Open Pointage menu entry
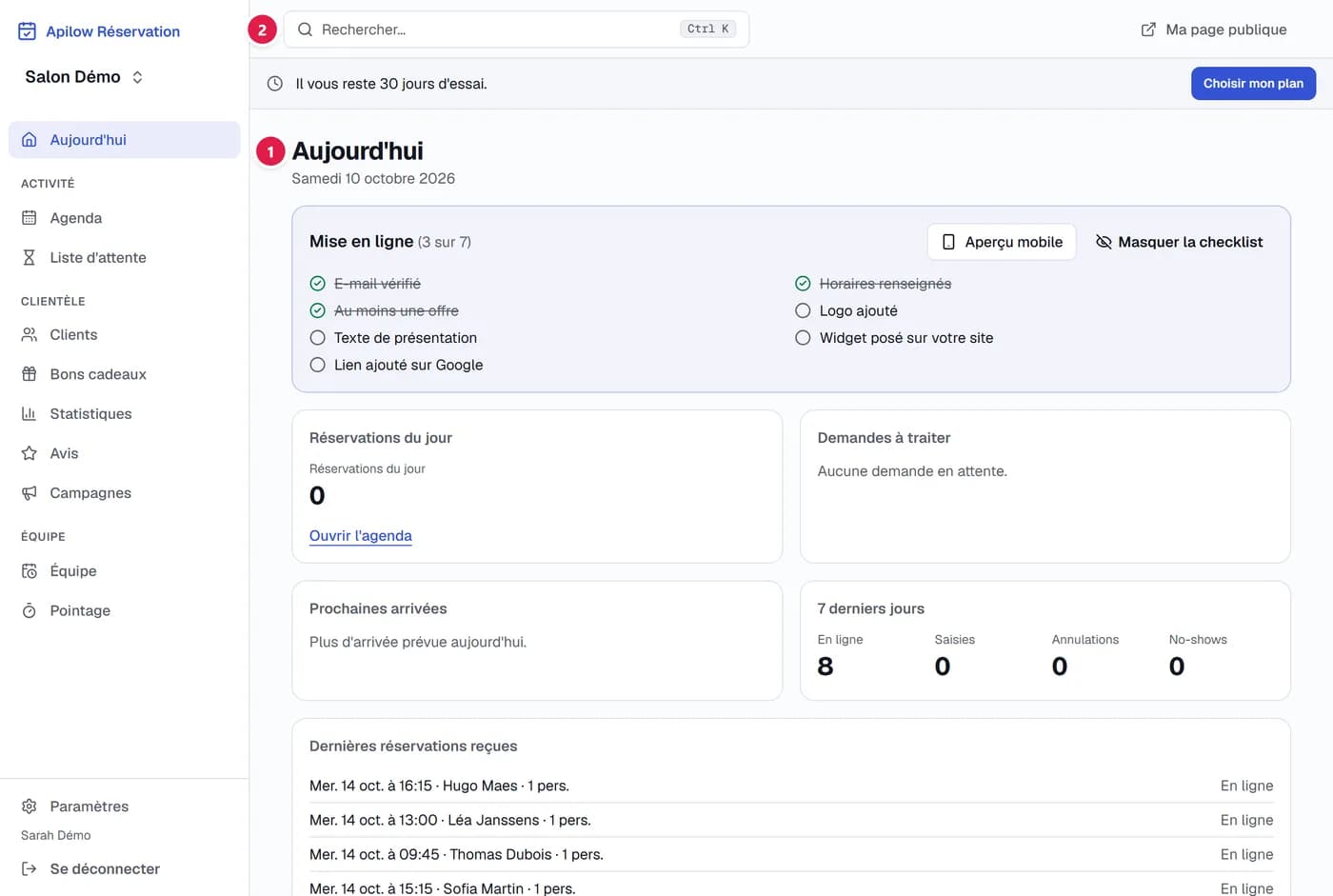The width and height of the screenshot is (1333, 896). (x=124, y=610)
